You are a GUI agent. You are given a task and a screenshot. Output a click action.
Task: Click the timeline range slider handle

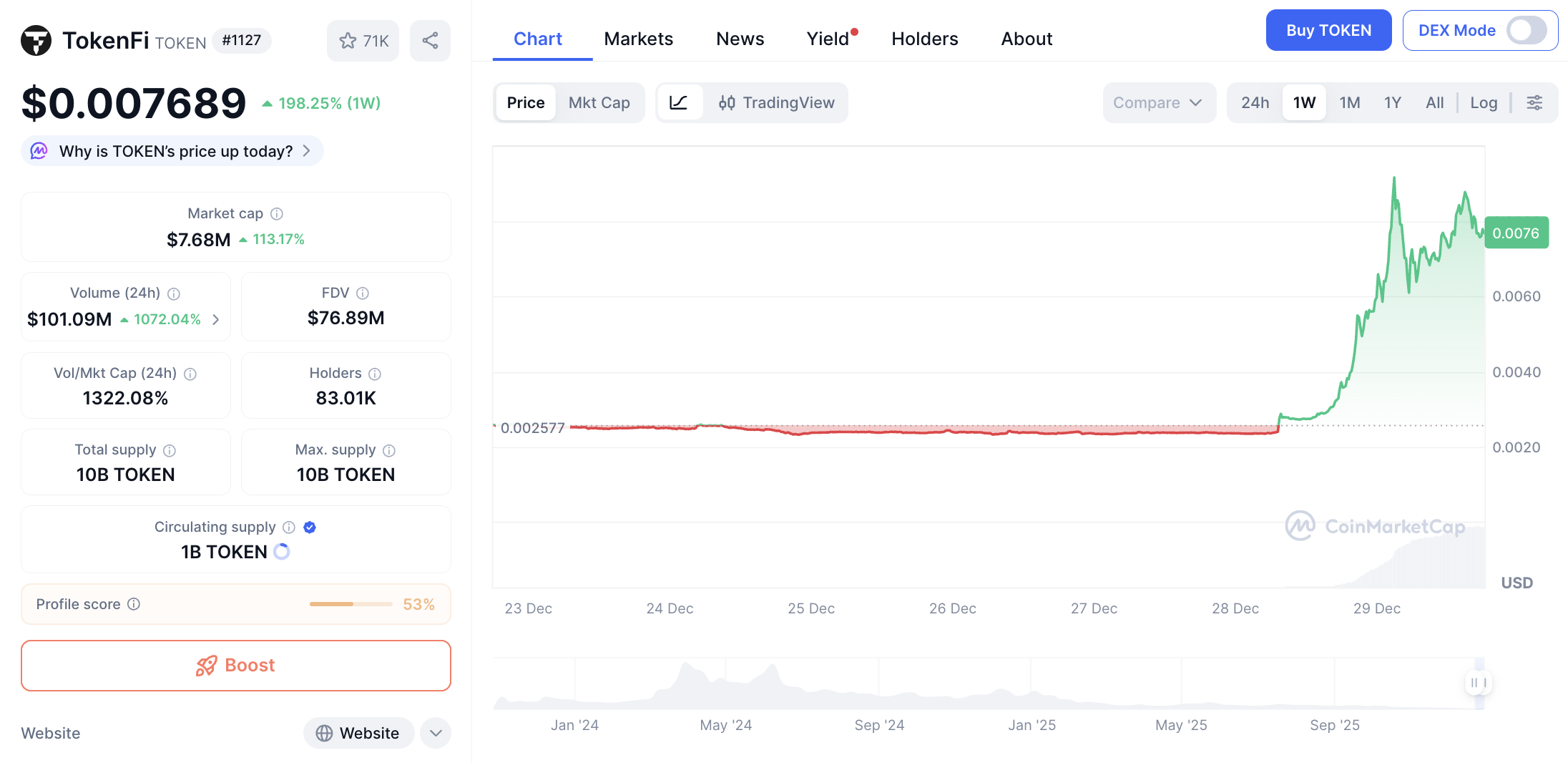point(1478,683)
